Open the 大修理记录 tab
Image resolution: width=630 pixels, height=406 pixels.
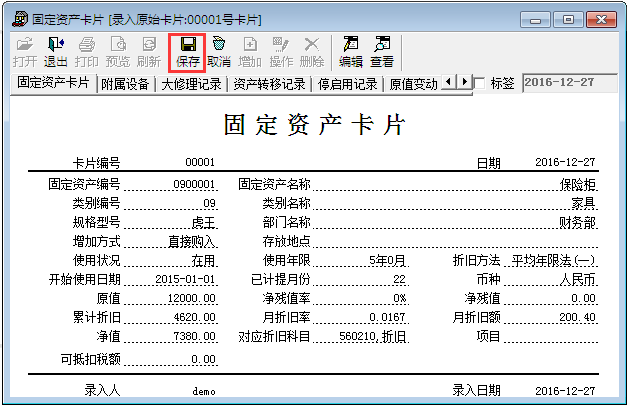click(x=191, y=84)
